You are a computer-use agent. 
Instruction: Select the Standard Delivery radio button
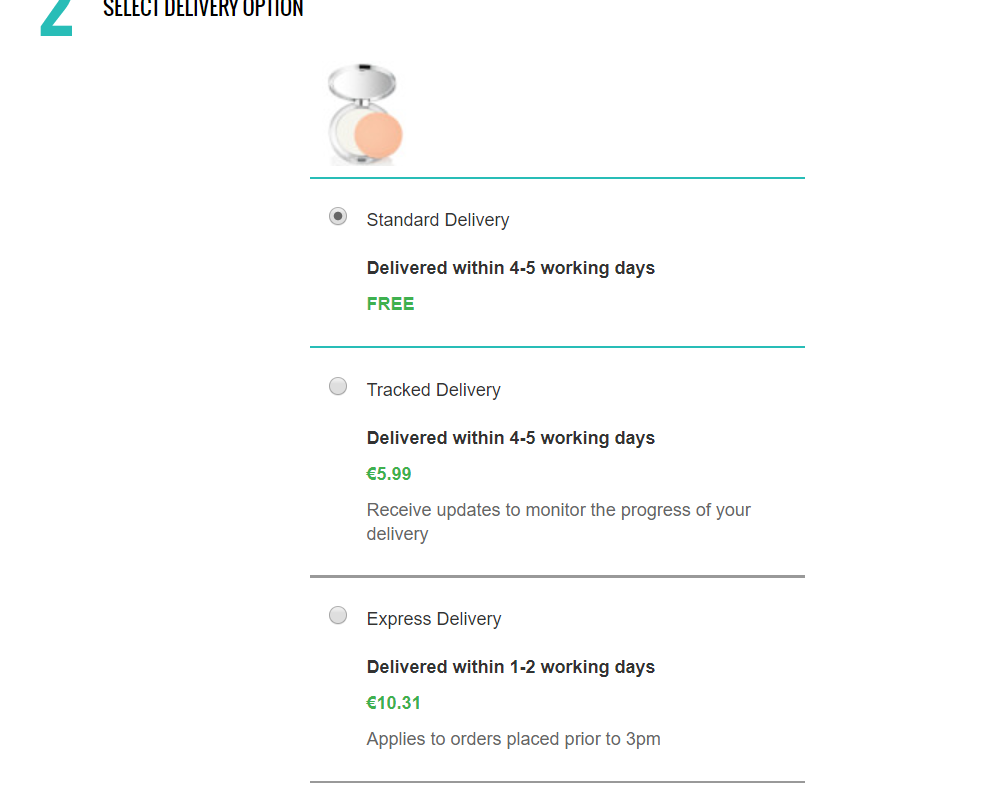338,216
